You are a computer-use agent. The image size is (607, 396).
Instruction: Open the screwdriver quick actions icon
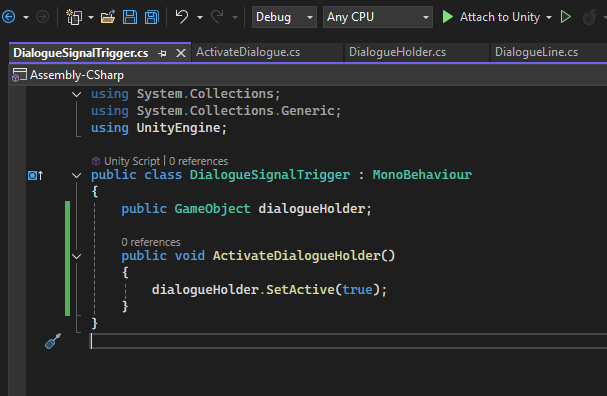pyautogui.click(x=53, y=341)
